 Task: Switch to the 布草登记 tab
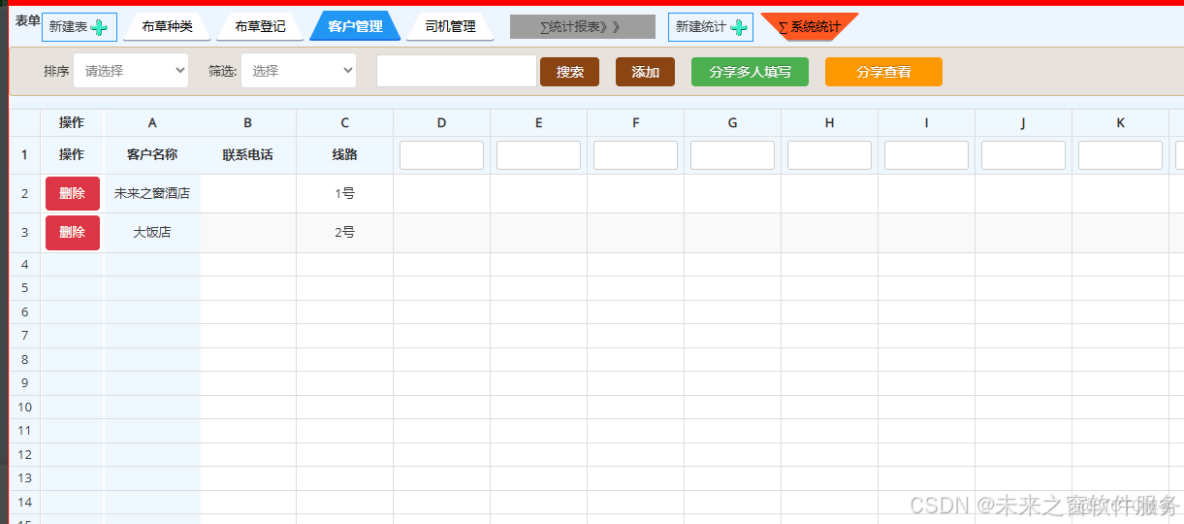click(260, 26)
